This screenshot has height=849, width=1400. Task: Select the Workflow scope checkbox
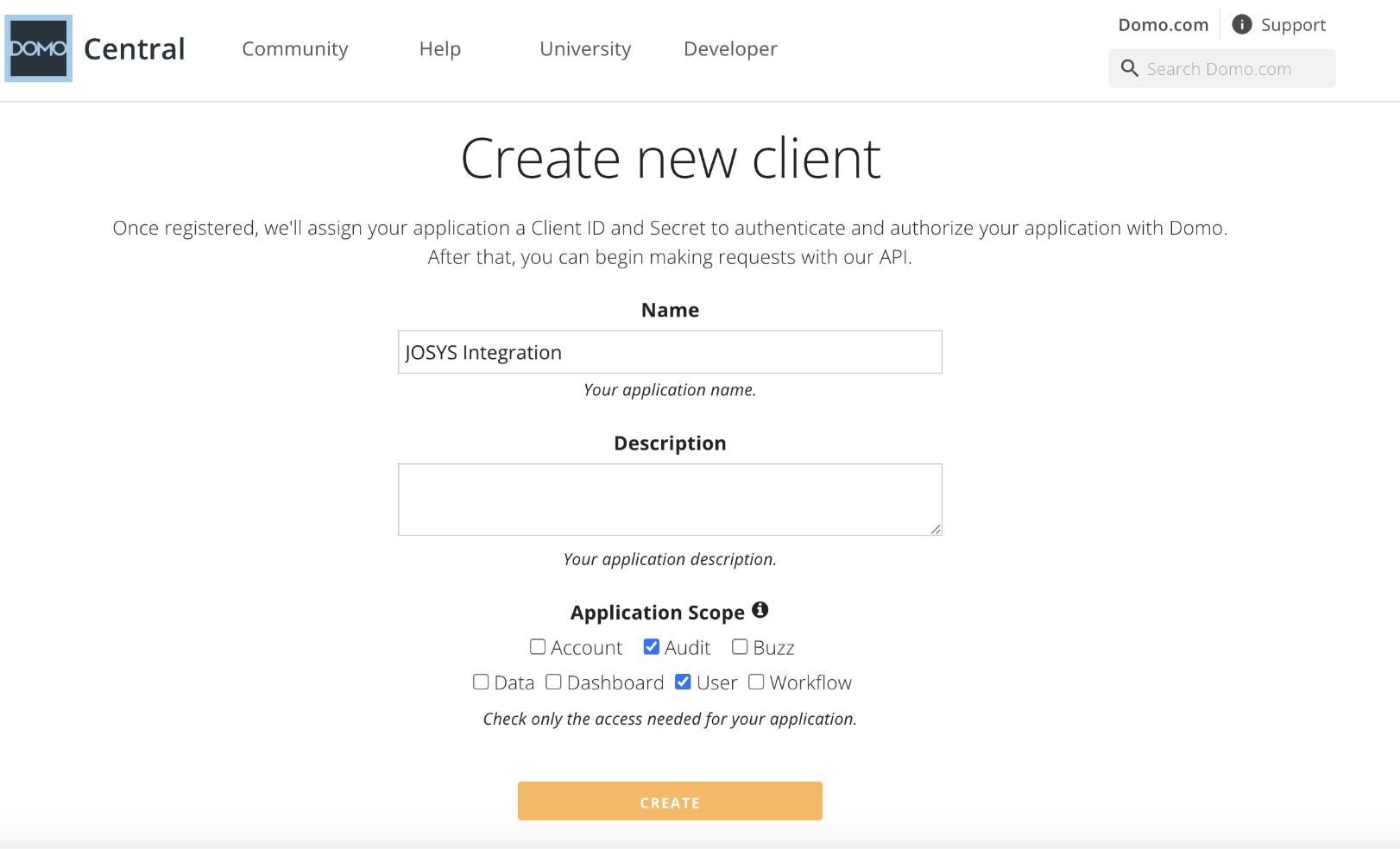756,682
